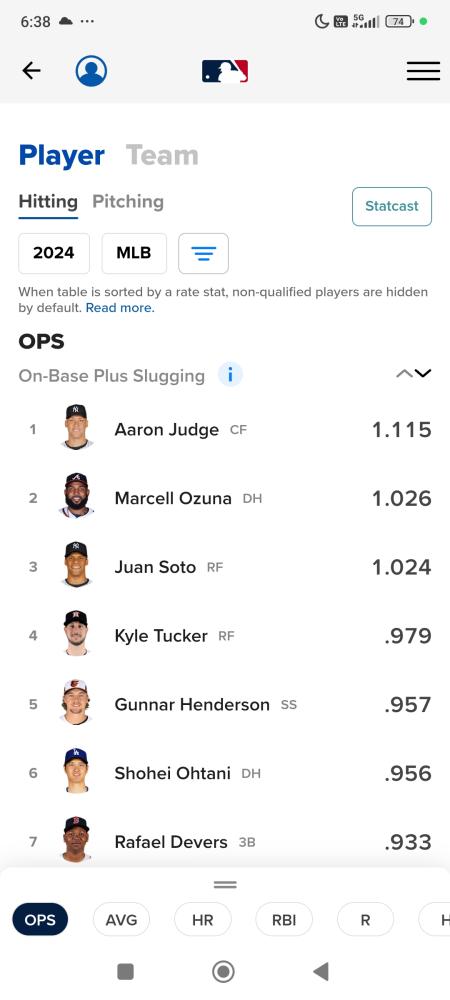Viewport: 450px width, 1000px height.
Task: Follow the Read more link
Action: tap(120, 308)
